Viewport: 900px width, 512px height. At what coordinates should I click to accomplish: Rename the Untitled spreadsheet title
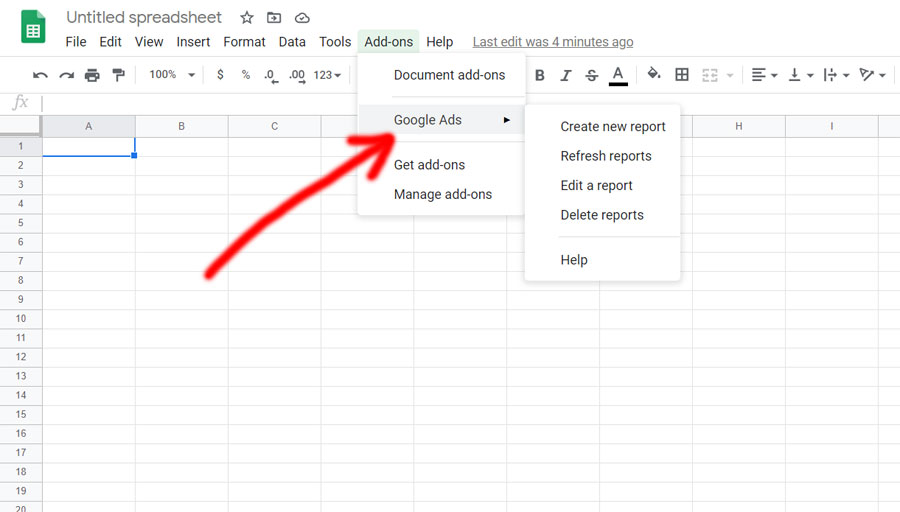point(143,17)
